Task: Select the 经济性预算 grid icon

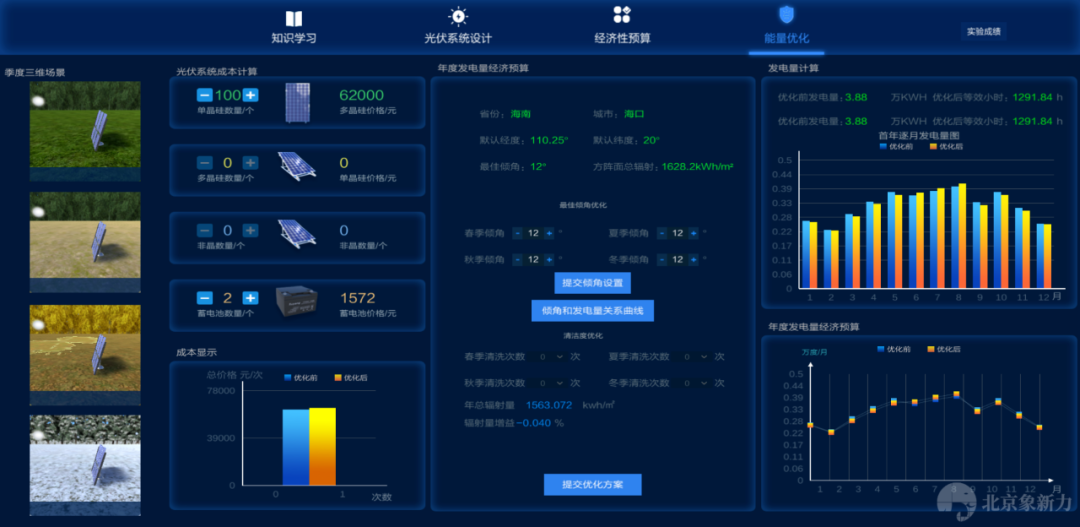Action: tap(622, 15)
